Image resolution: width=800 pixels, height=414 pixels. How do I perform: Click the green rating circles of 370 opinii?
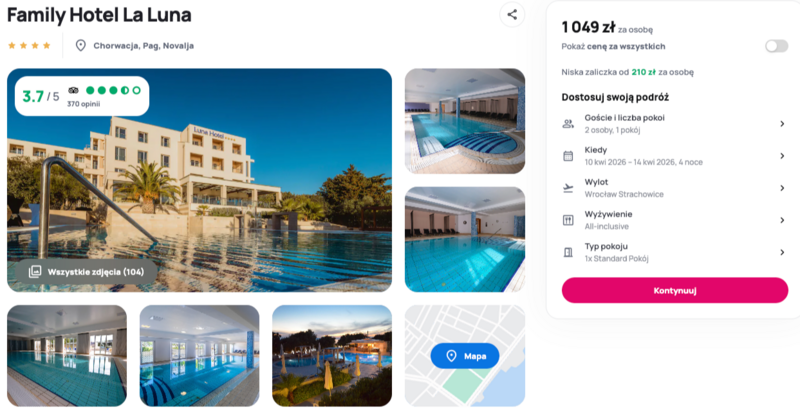tap(113, 90)
